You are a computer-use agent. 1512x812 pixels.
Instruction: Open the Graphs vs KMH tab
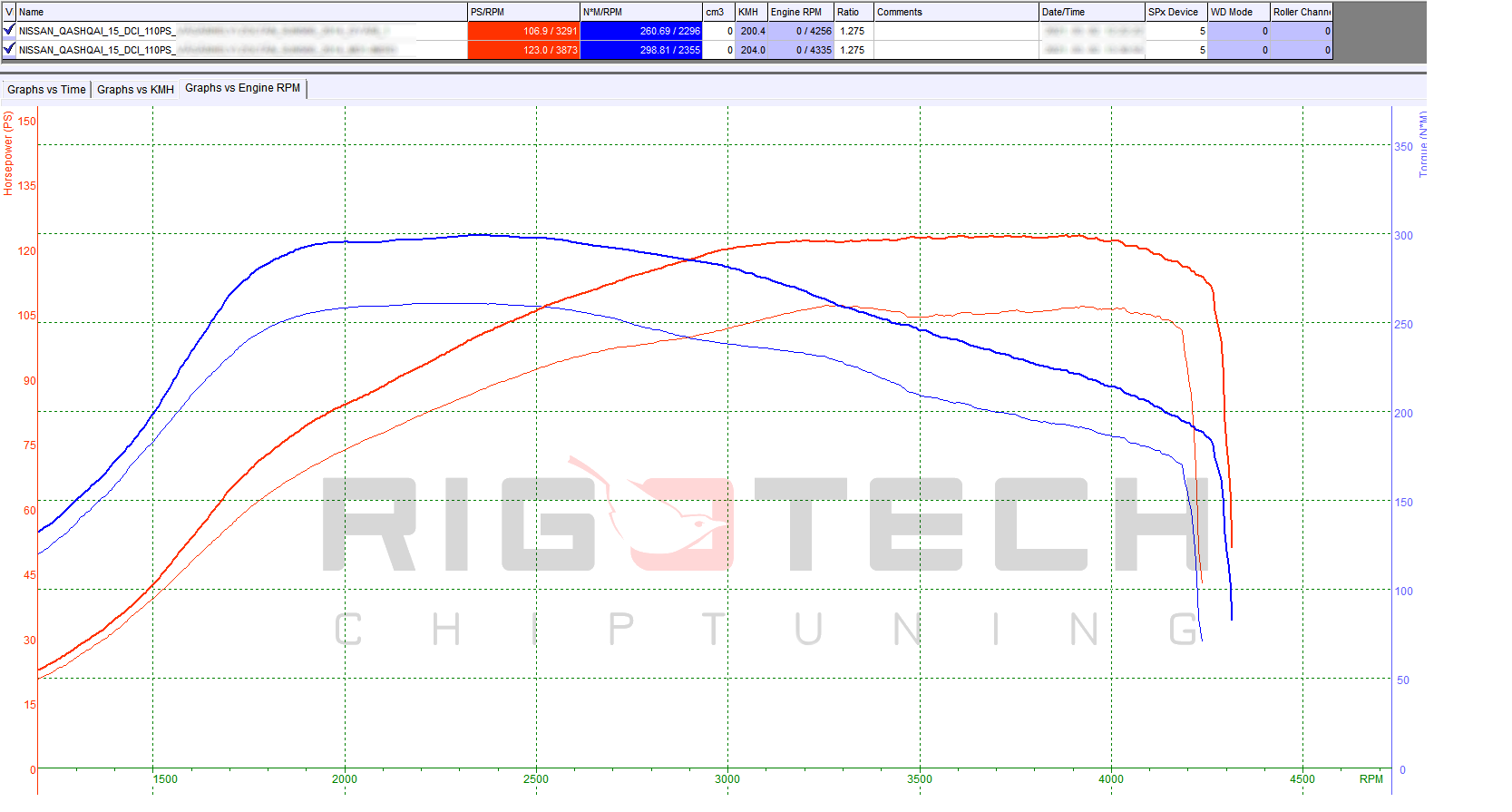tap(135, 89)
